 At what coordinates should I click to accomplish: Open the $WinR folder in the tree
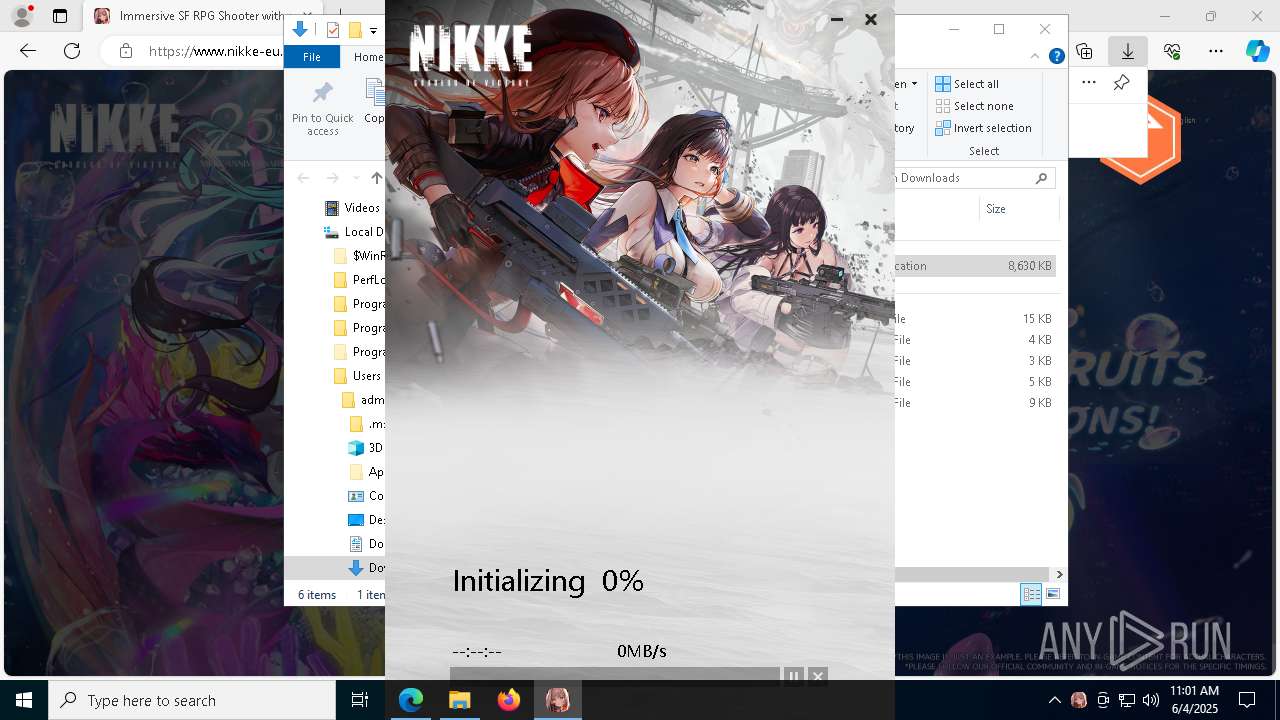[x=359, y=256]
